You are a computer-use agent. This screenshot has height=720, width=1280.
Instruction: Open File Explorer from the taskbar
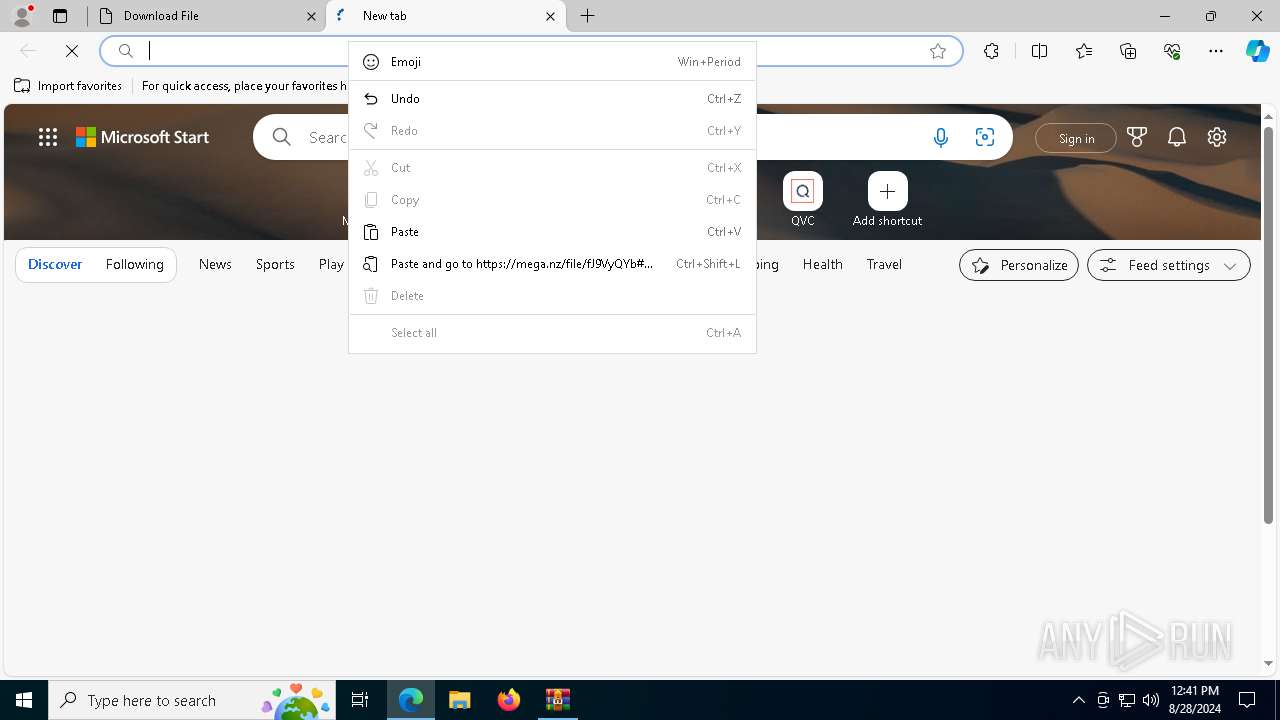coord(460,700)
